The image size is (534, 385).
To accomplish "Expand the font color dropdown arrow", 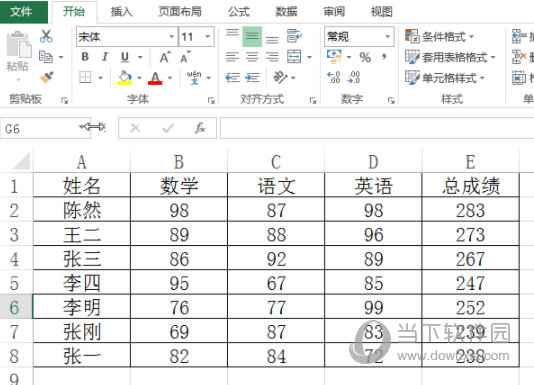I will click(x=170, y=78).
